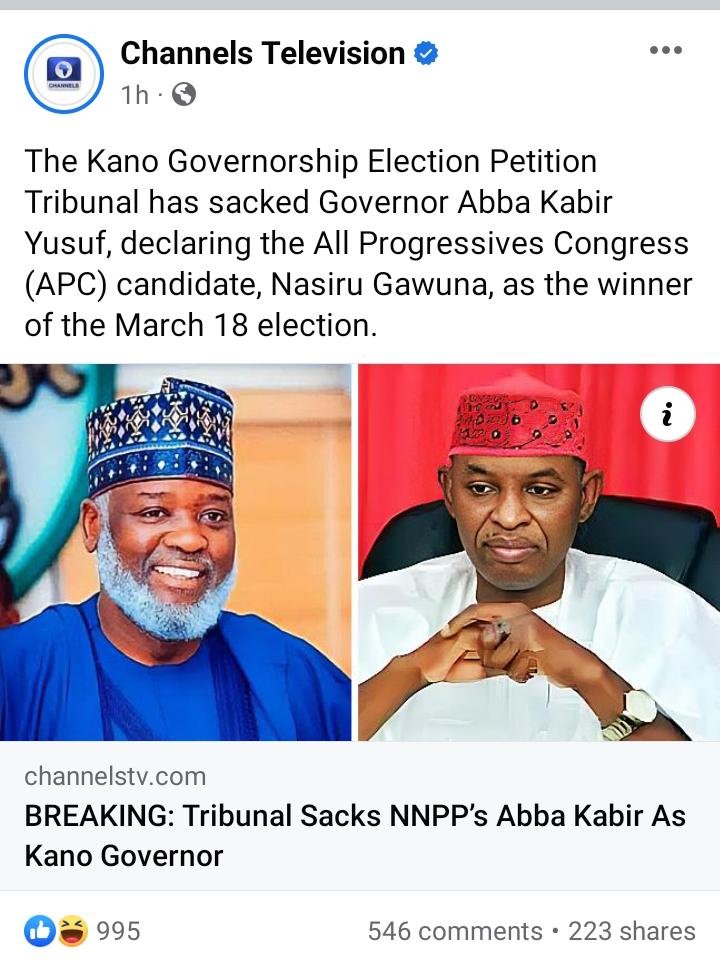The height and width of the screenshot is (968, 720).
Task: Open the BREAKING Tribunal Sacks headline link
Action: 355,835
